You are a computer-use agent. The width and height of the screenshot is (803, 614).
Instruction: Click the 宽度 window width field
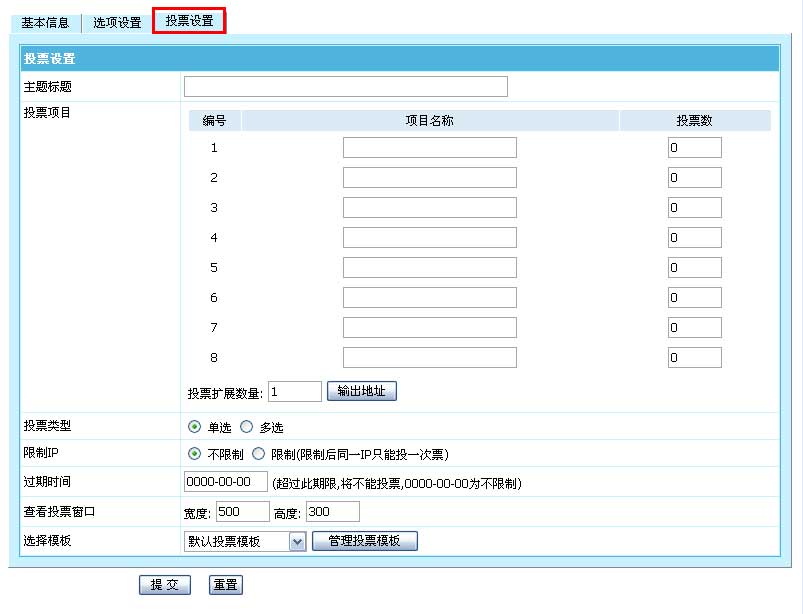pos(242,512)
